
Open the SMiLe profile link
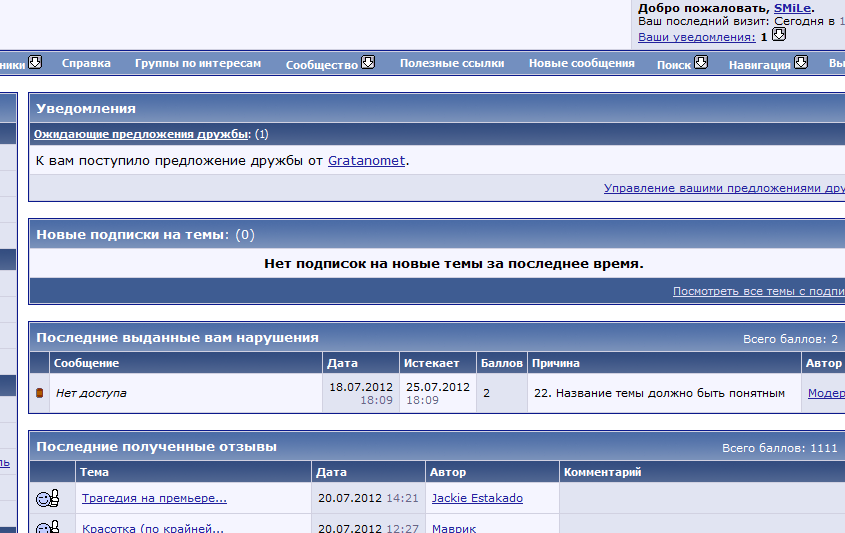792,8
